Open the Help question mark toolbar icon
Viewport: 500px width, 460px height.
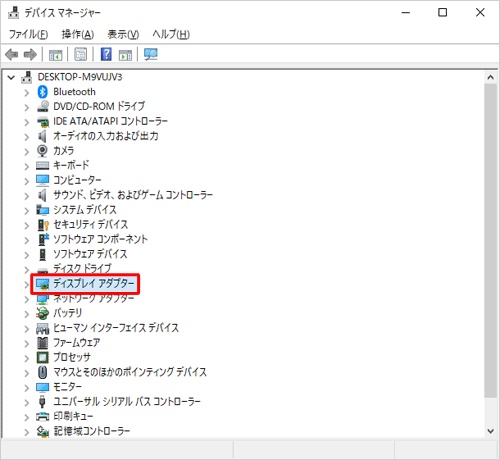click(106, 54)
